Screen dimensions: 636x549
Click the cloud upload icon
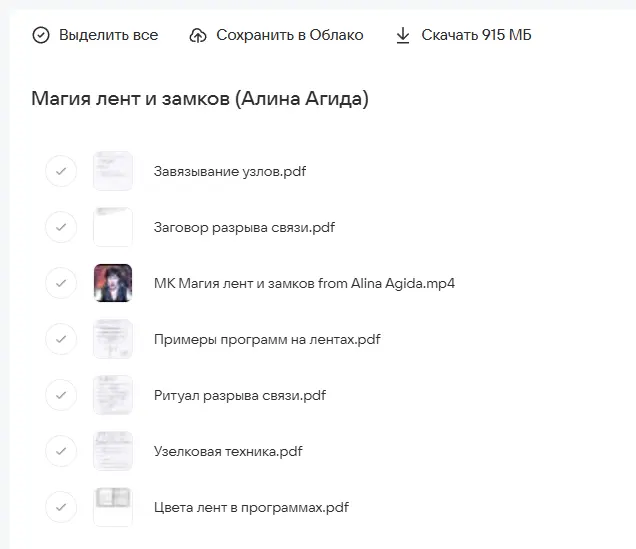[x=198, y=35]
